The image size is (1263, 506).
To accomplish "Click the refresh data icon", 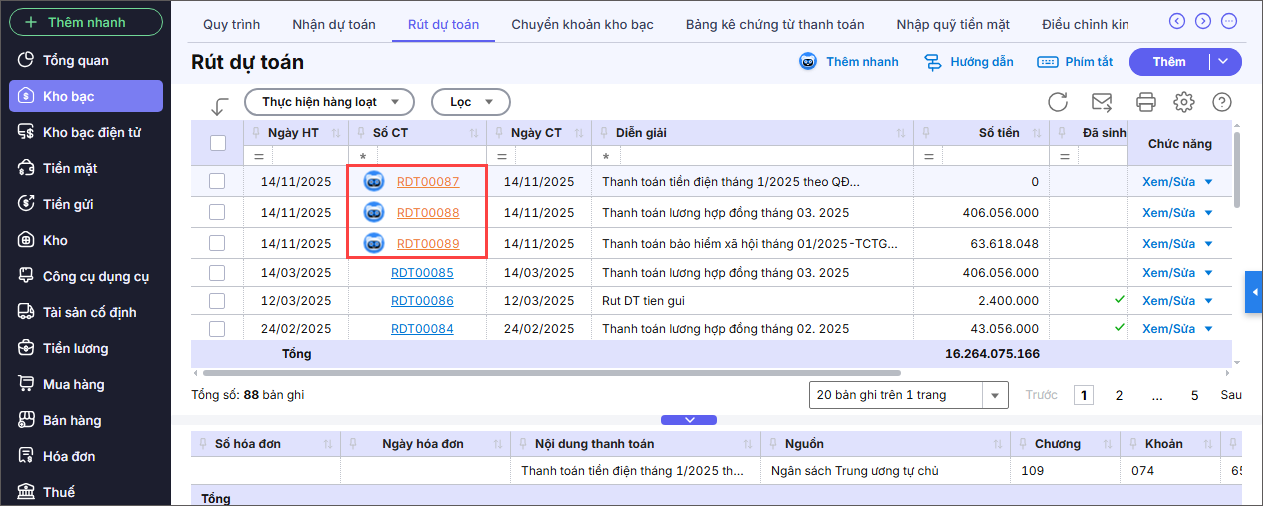I will pyautogui.click(x=1058, y=102).
